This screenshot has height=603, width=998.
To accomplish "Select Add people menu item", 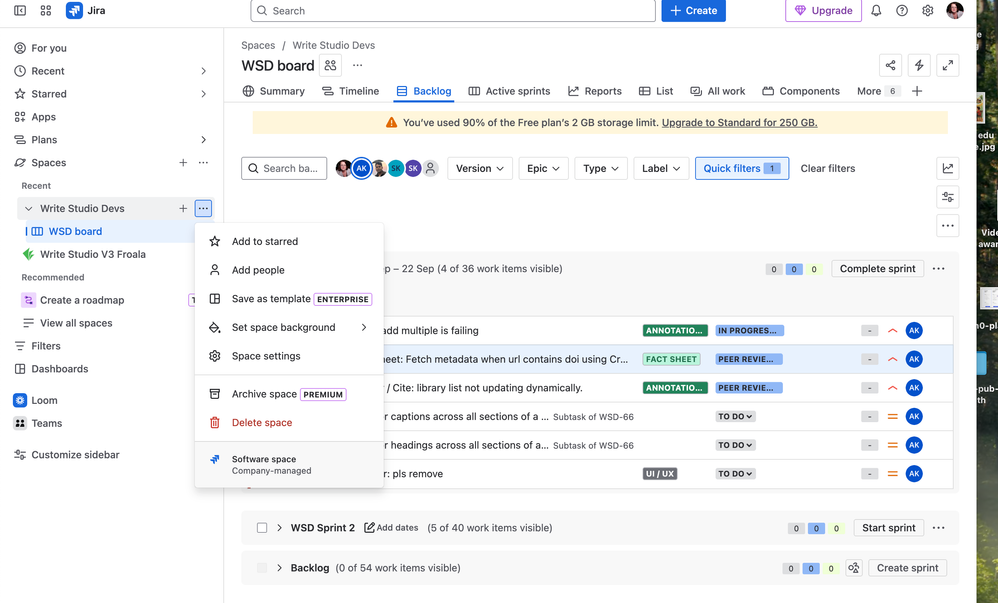I will (x=289, y=270).
